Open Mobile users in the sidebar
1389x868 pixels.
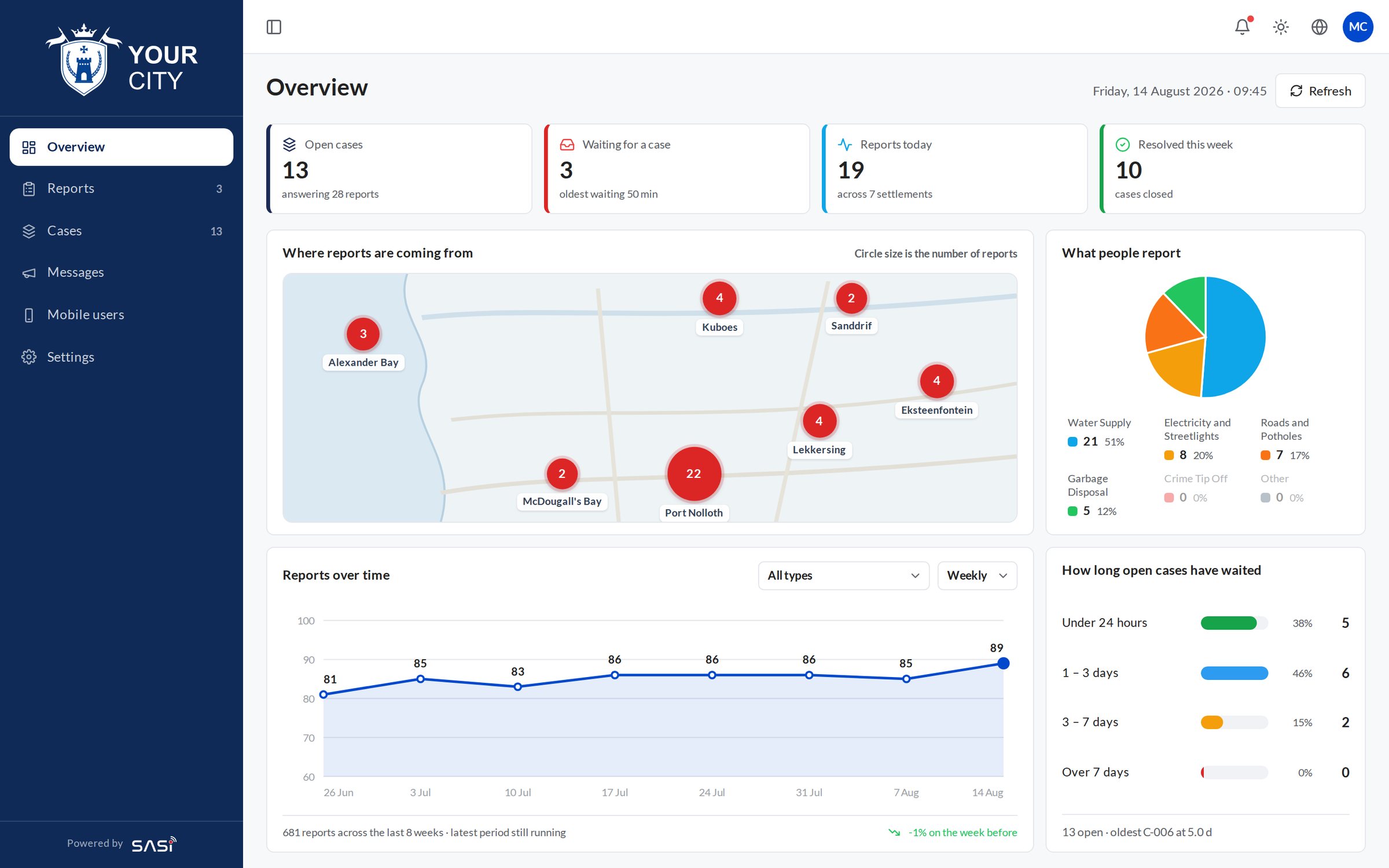pyautogui.click(x=122, y=315)
